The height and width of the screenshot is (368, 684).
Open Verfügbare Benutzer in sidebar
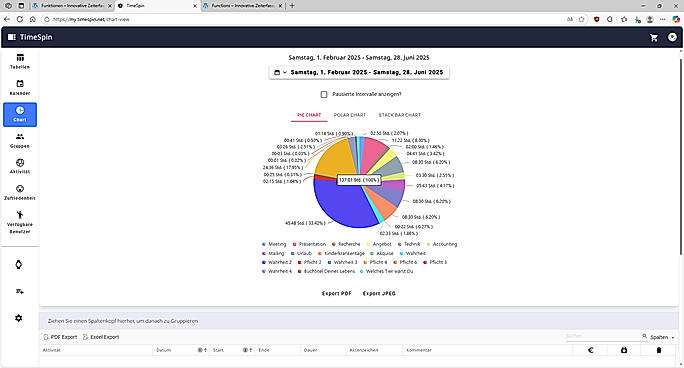coord(20,222)
